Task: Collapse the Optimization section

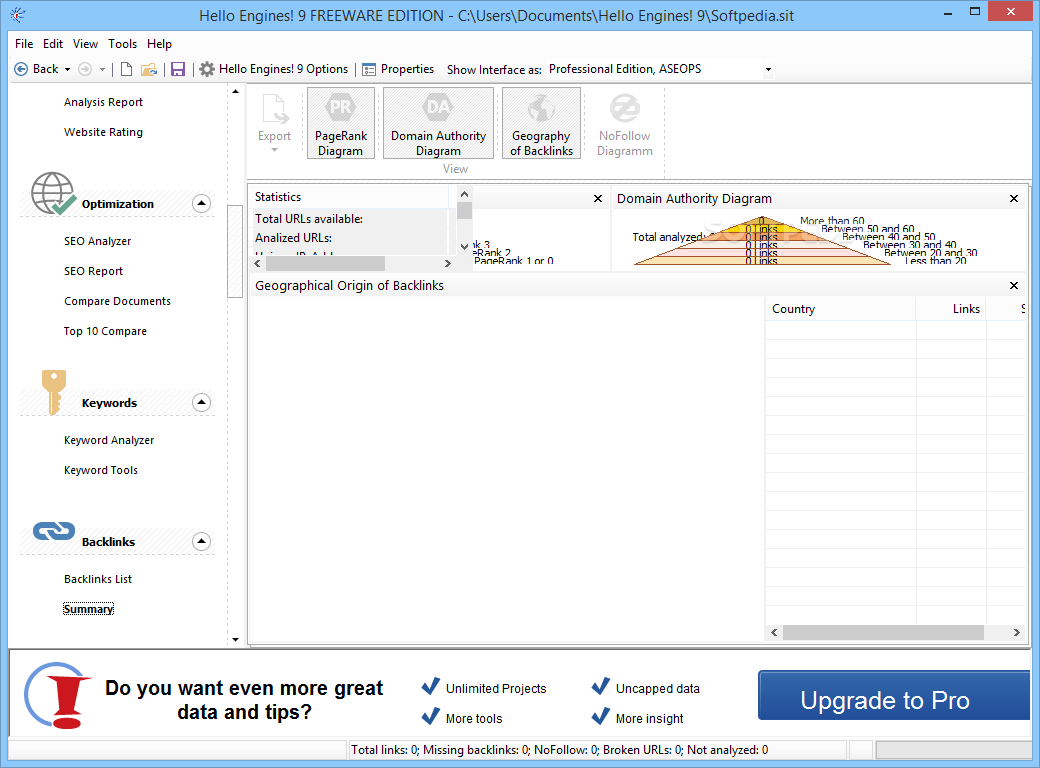Action: point(202,203)
